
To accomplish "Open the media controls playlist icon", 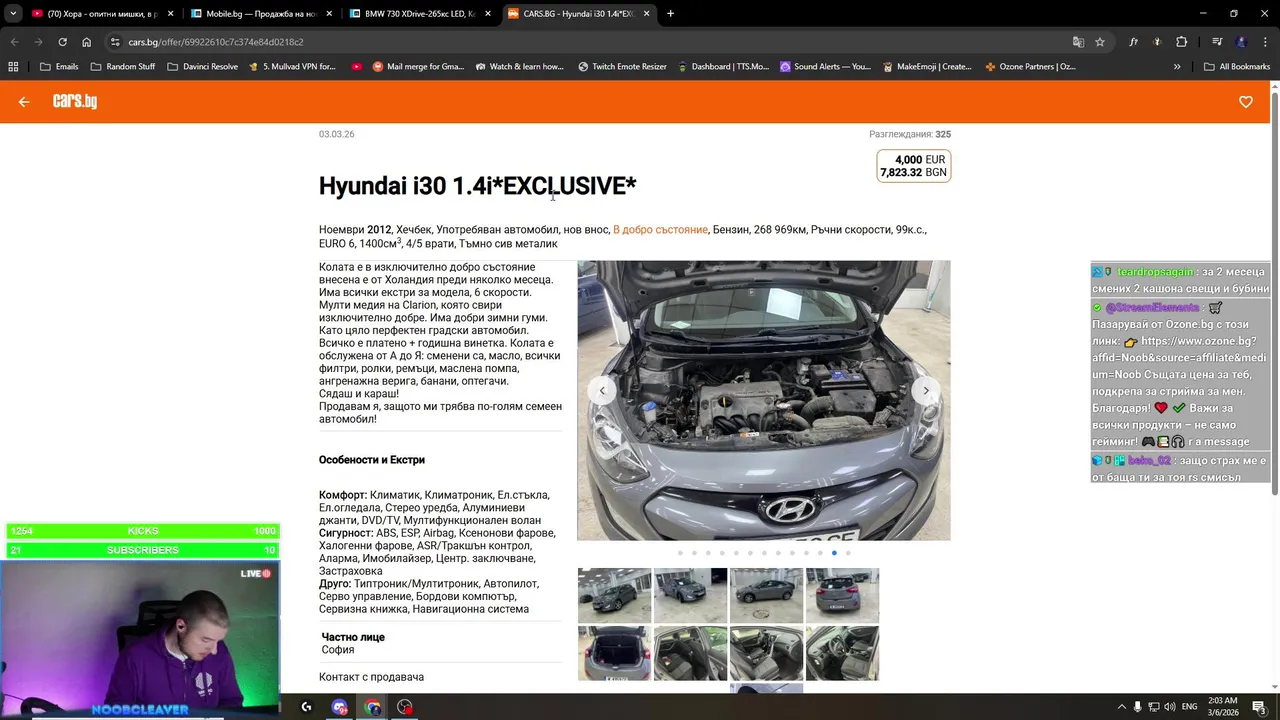I will (x=1217, y=42).
